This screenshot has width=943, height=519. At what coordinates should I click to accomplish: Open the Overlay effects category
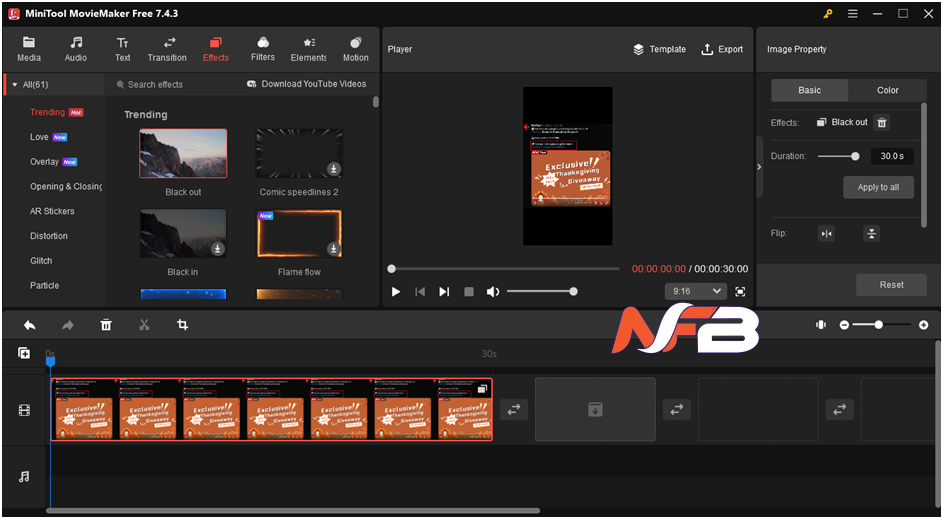click(x=45, y=162)
